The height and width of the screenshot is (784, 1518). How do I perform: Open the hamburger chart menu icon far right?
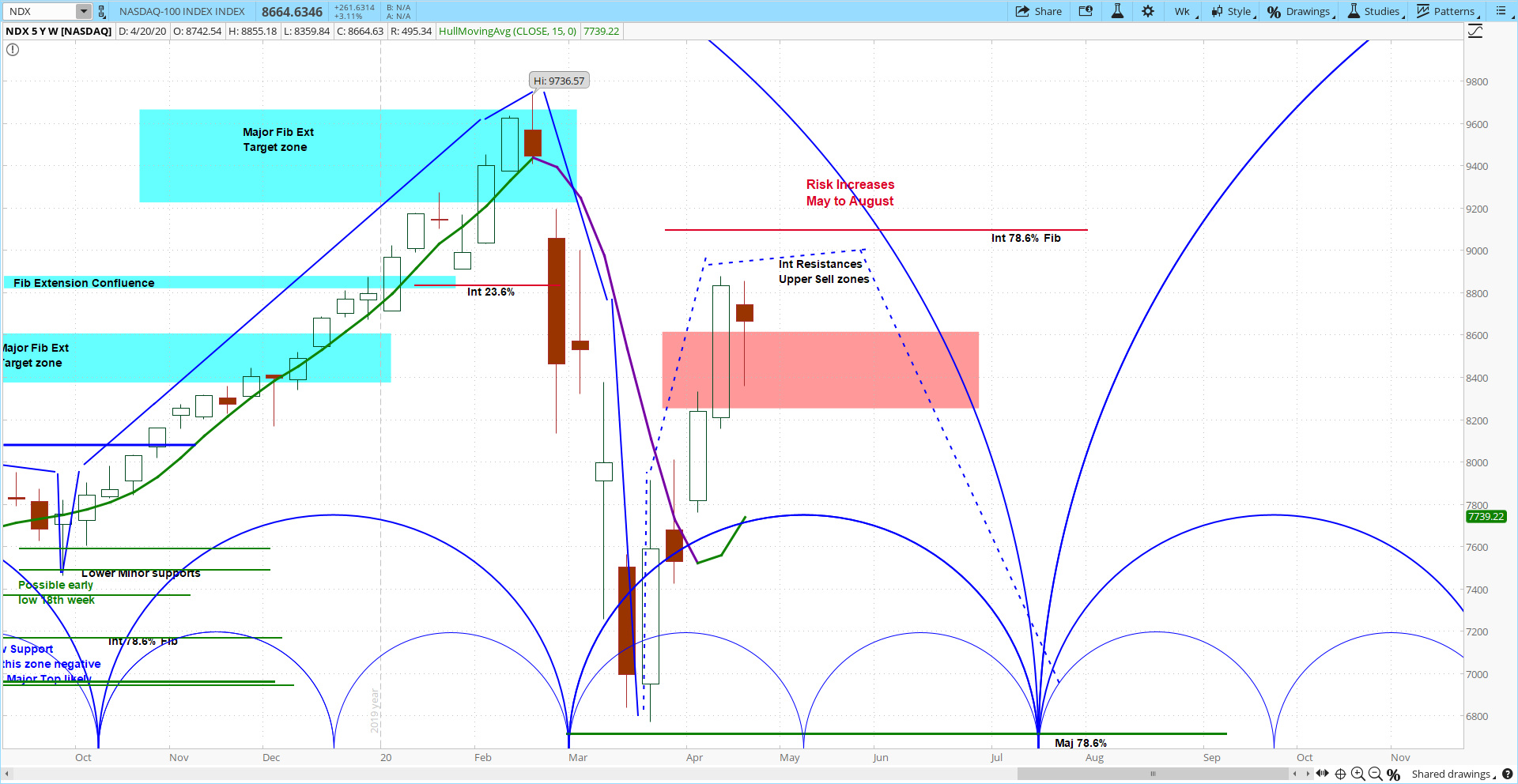[1501, 11]
